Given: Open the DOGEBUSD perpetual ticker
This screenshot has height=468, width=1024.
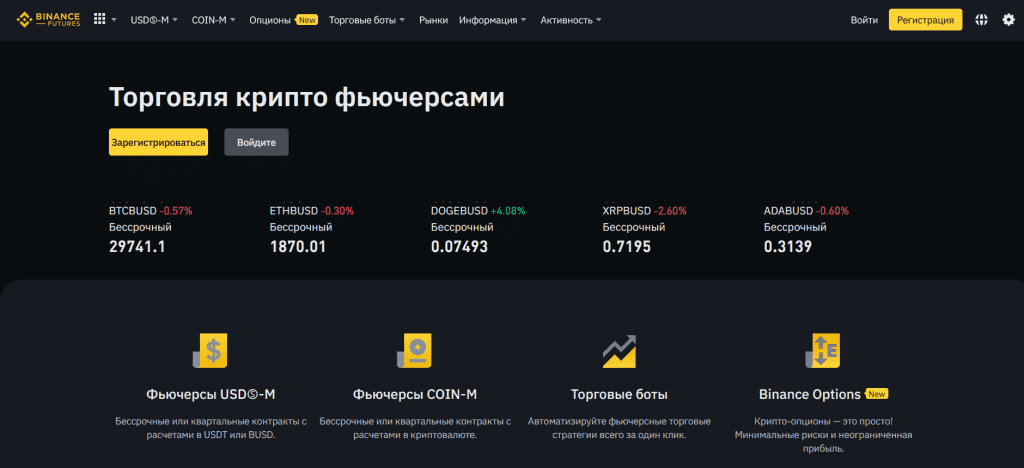Looking at the screenshot, I should click(x=478, y=228).
